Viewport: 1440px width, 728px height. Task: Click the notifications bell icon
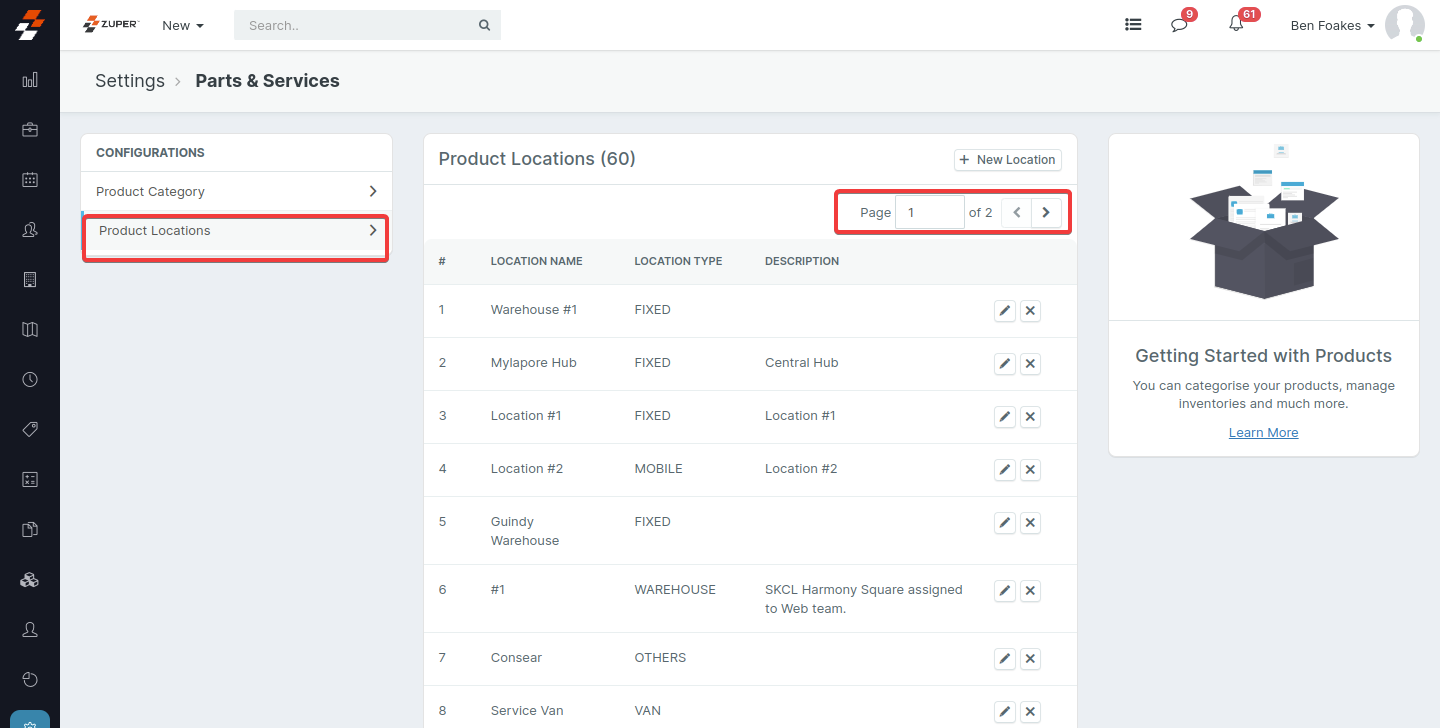click(x=1236, y=25)
